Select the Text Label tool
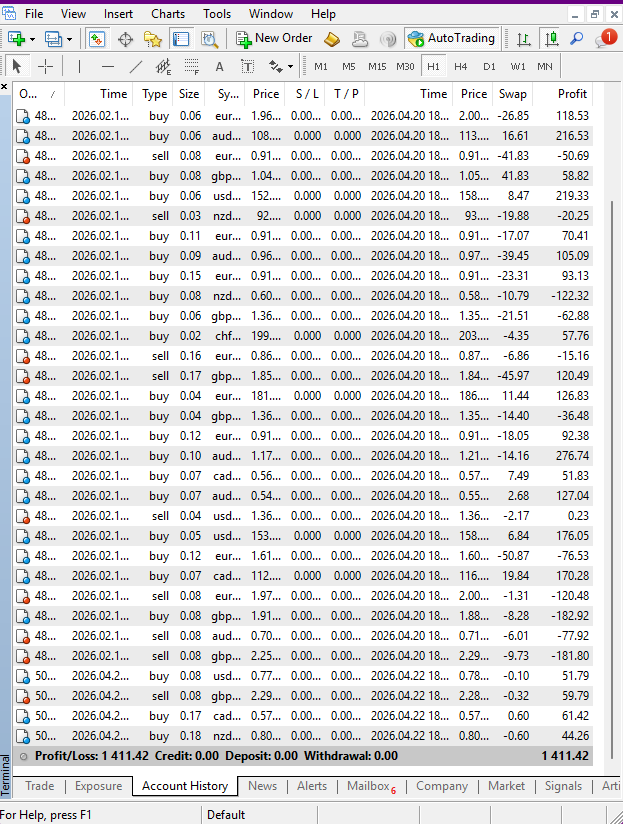Viewport: 623px width, 824px height. pyautogui.click(x=247, y=66)
